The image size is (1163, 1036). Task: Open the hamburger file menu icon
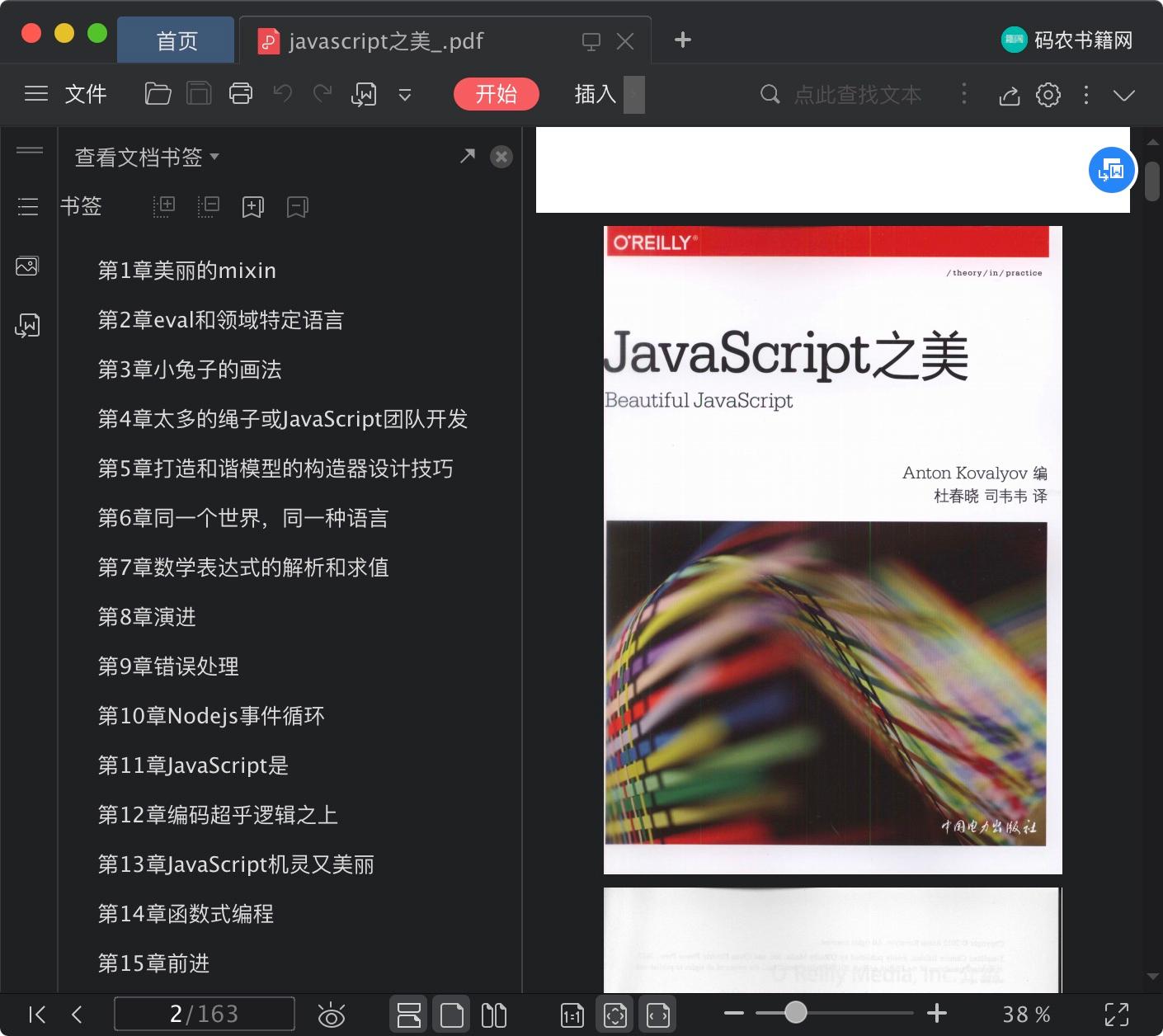(36, 94)
